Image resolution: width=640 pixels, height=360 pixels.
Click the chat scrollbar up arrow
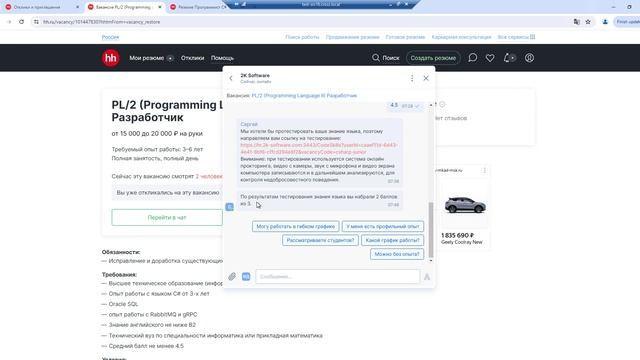tap(431, 105)
